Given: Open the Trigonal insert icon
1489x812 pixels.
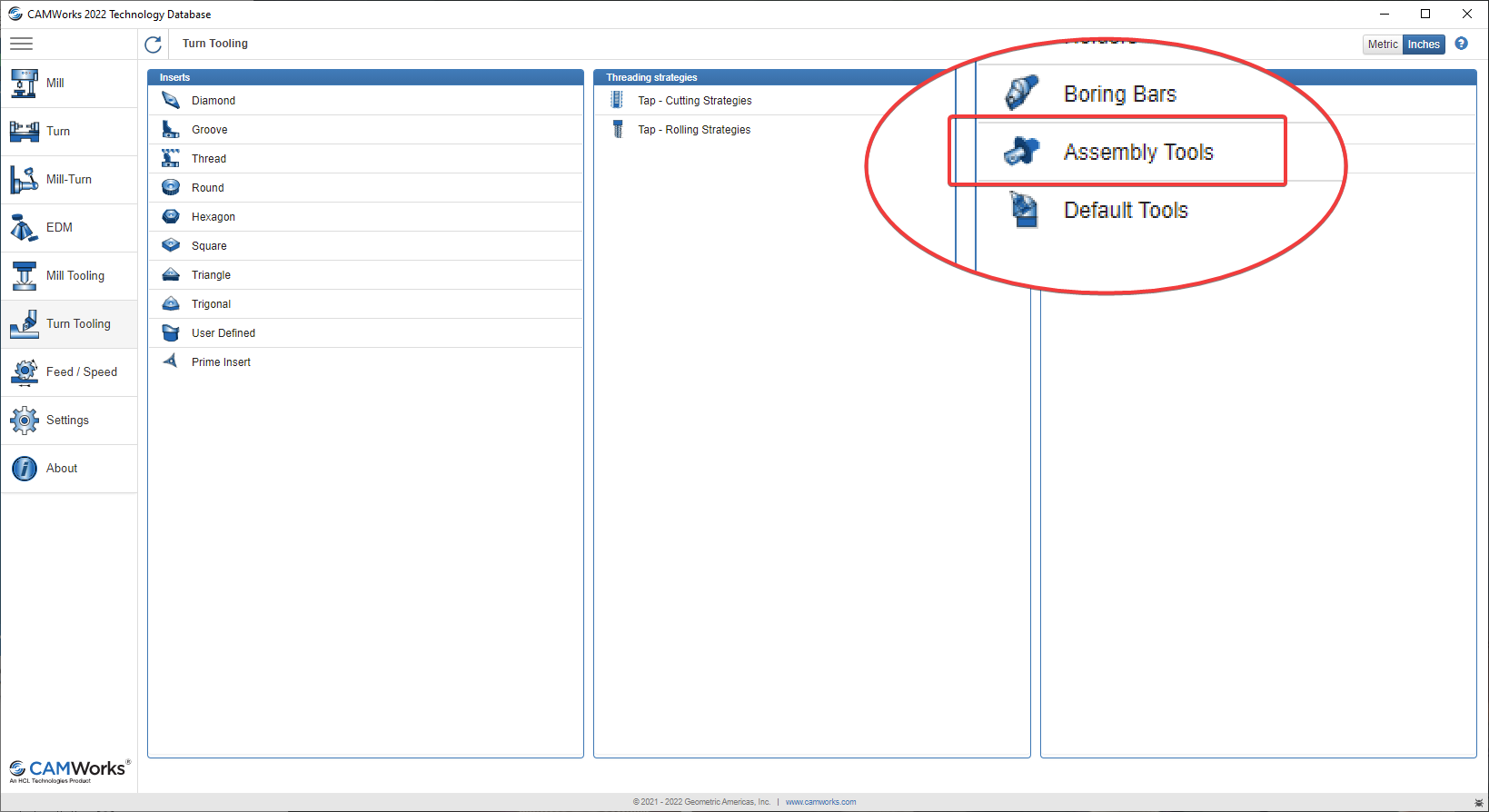Looking at the screenshot, I should pyautogui.click(x=171, y=303).
